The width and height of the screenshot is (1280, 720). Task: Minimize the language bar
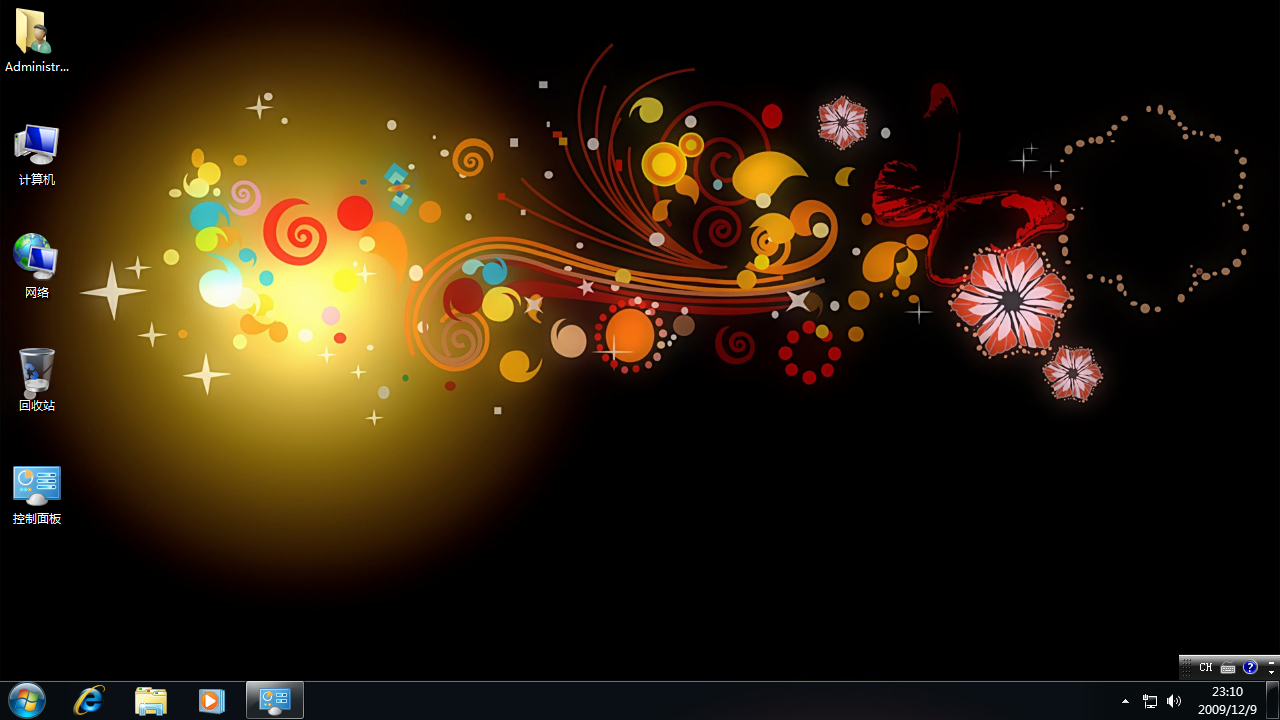point(1271,663)
